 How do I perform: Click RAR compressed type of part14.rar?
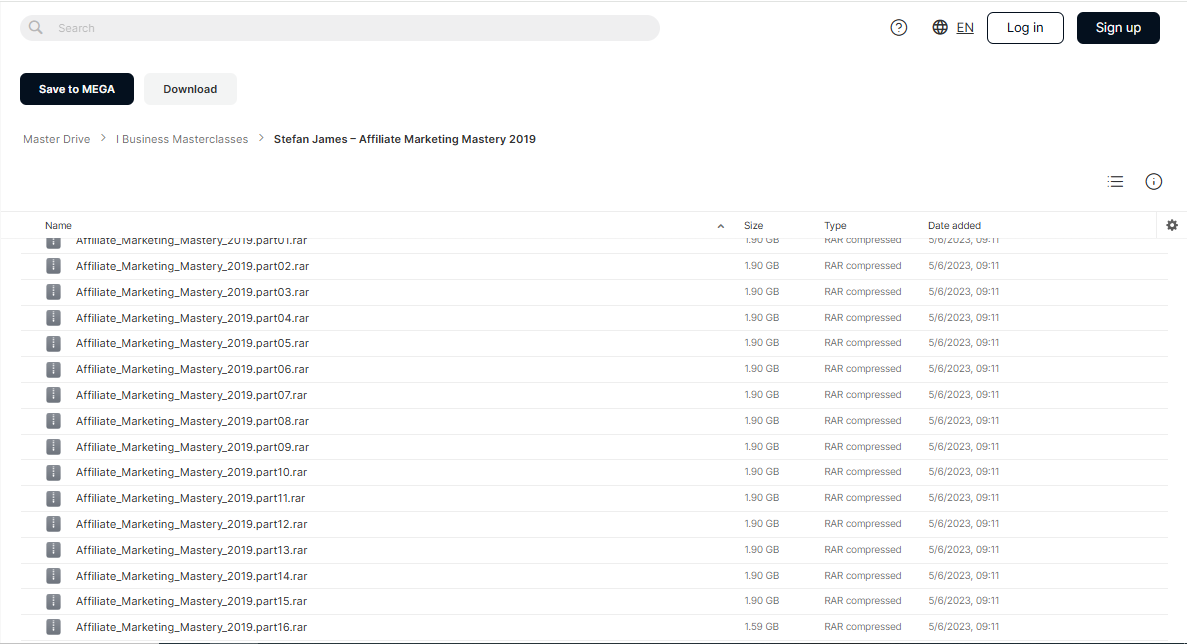click(x=863, y=576)
